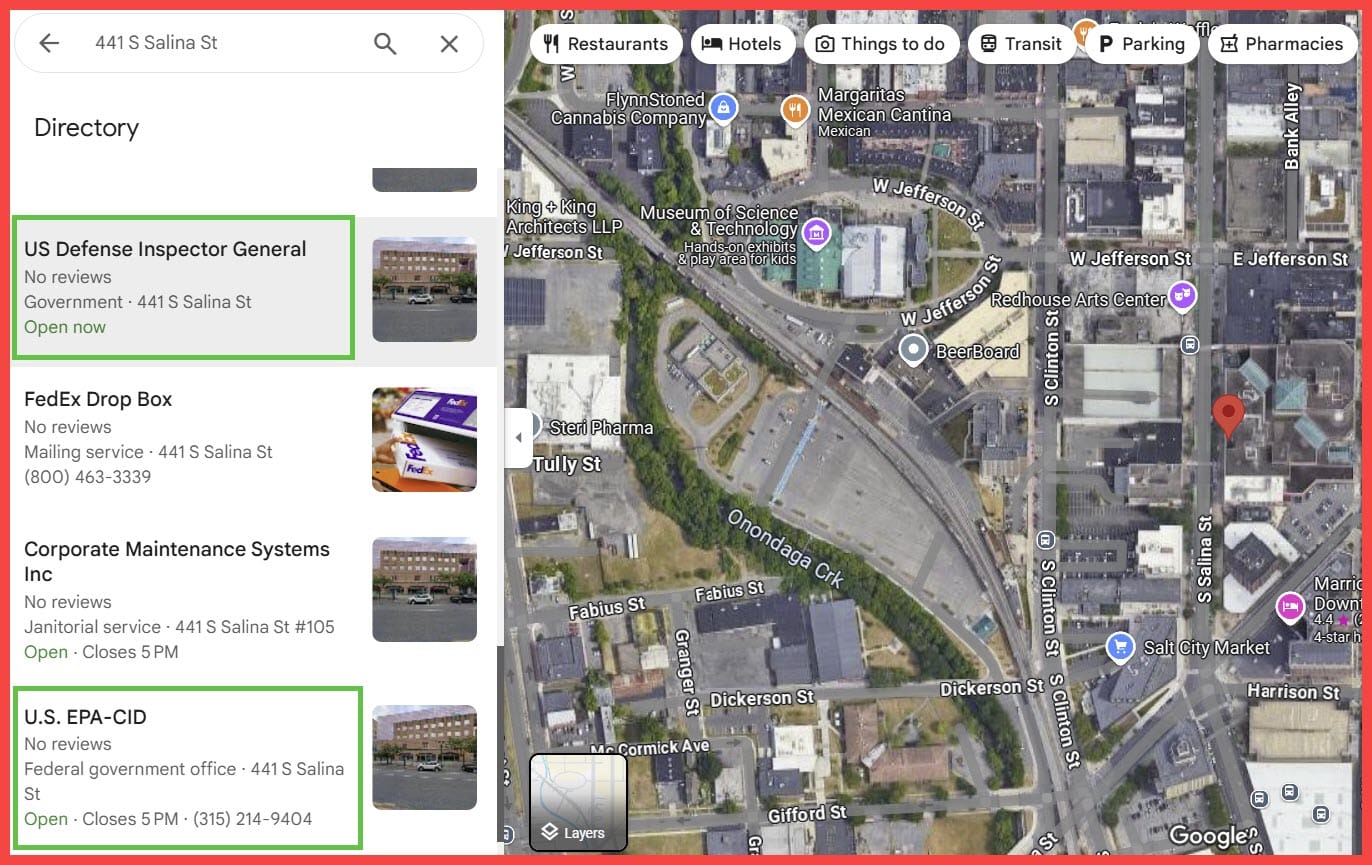This screenshot has height=865, width=1372.
Task: Go back with the arrow in search bar
Action: [49, 43]
